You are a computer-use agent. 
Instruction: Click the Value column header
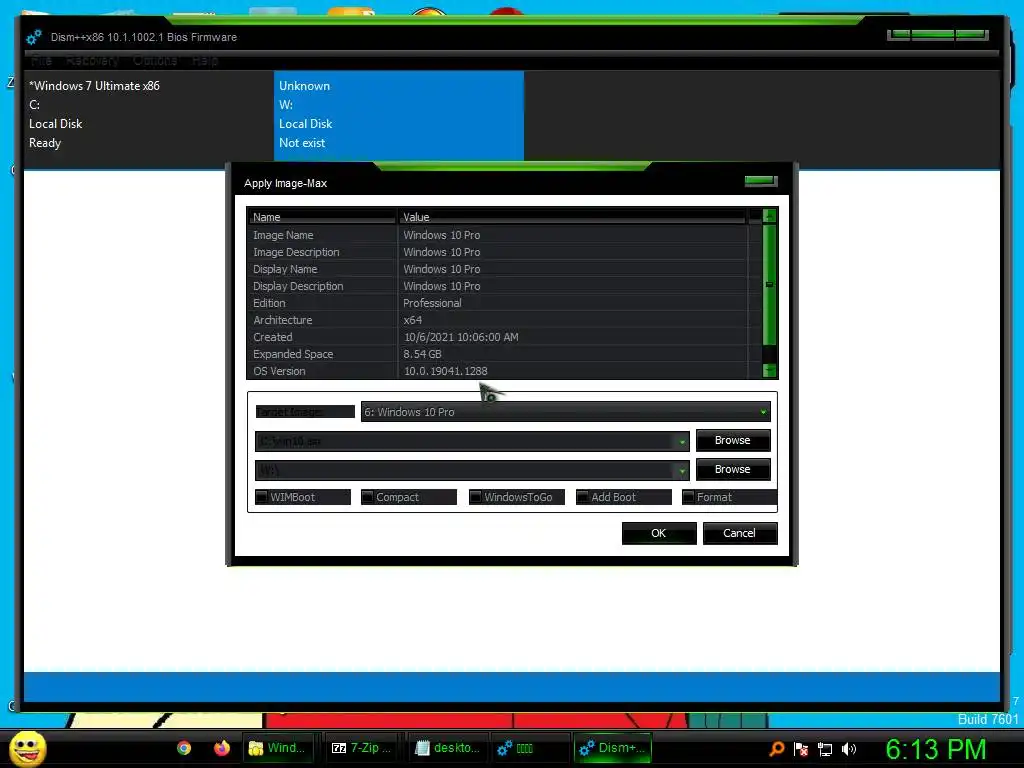pos(572,217)
